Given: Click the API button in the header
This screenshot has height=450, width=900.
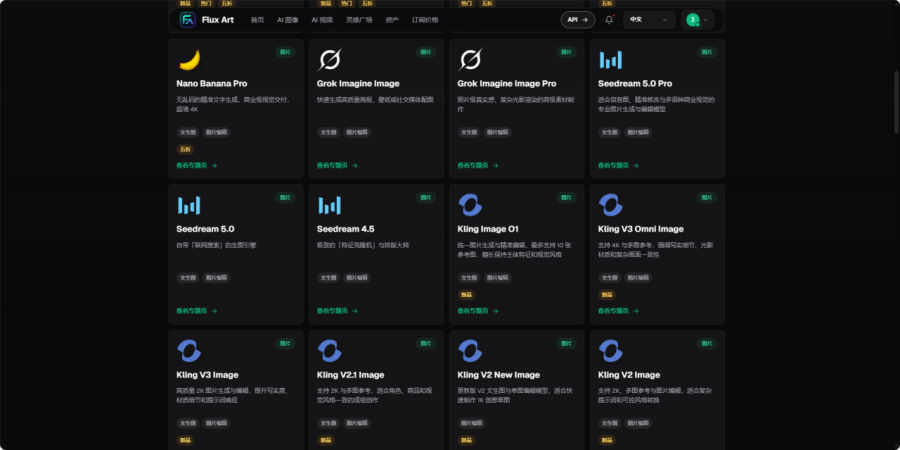Looking at the screenshot, I should tap(578, 20).
